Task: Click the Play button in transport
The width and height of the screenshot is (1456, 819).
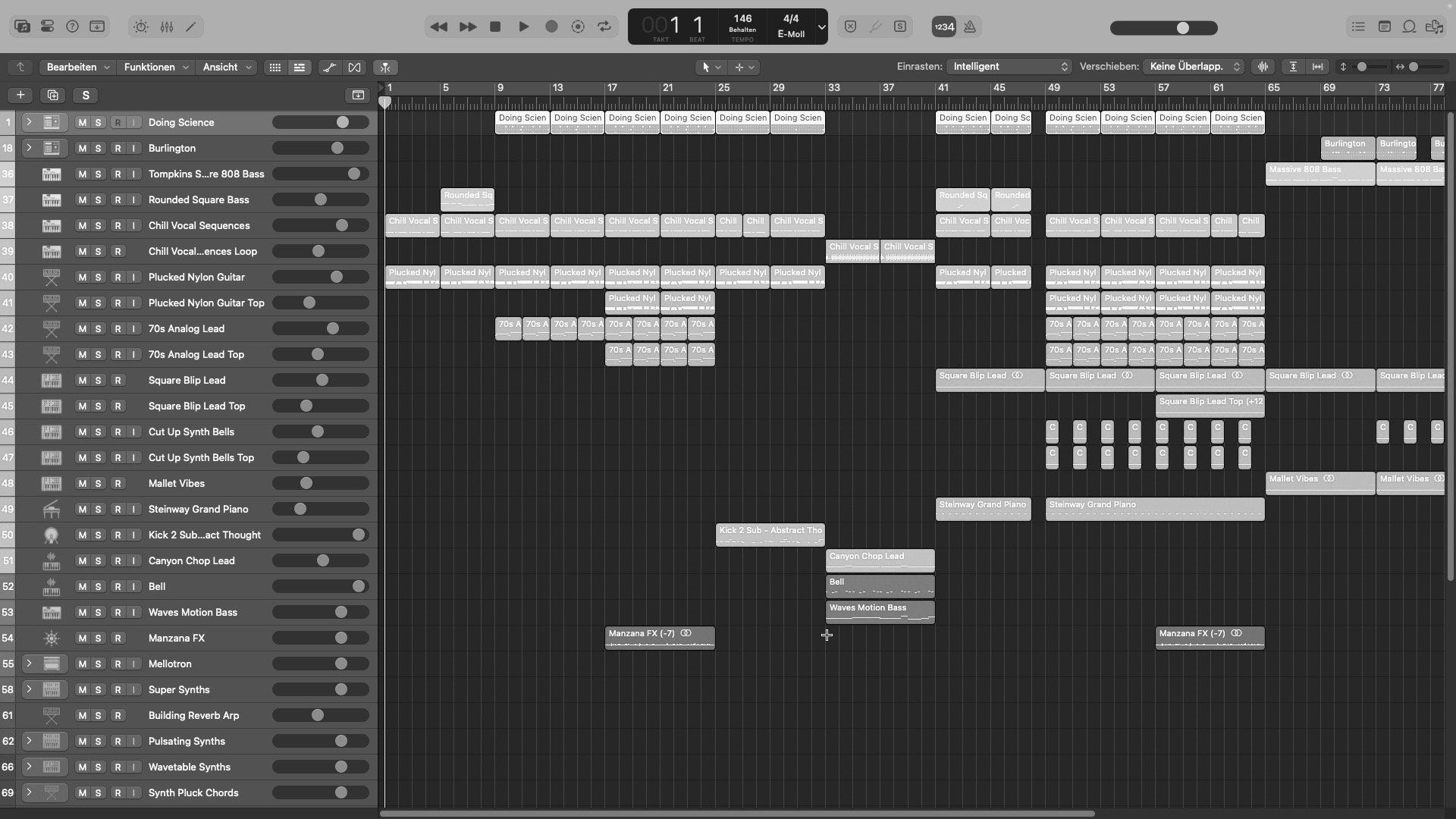Action: pos(523,27)
